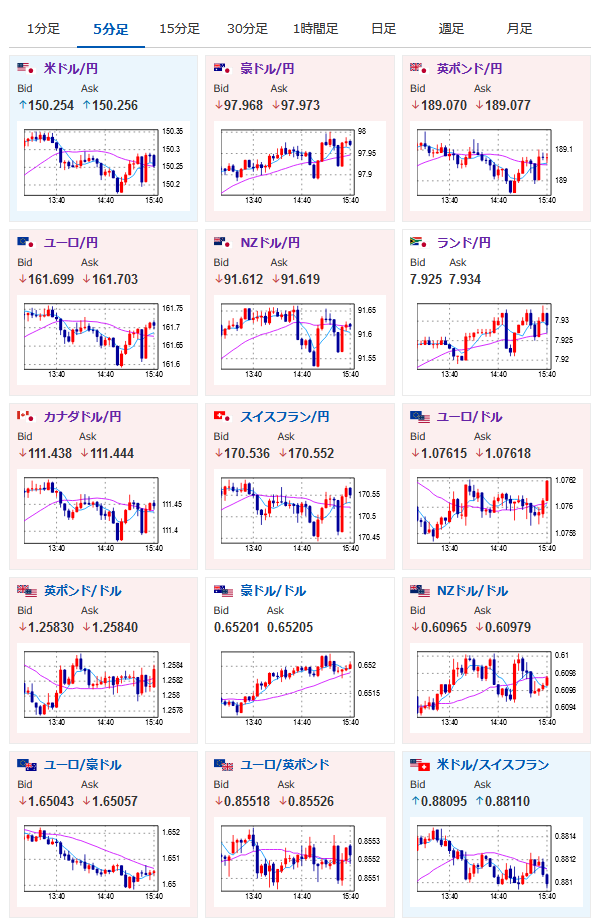Screen dimensions: 598x921
Task: Open the 英ポンド/ドル pair link
Action: coord(82,591)
